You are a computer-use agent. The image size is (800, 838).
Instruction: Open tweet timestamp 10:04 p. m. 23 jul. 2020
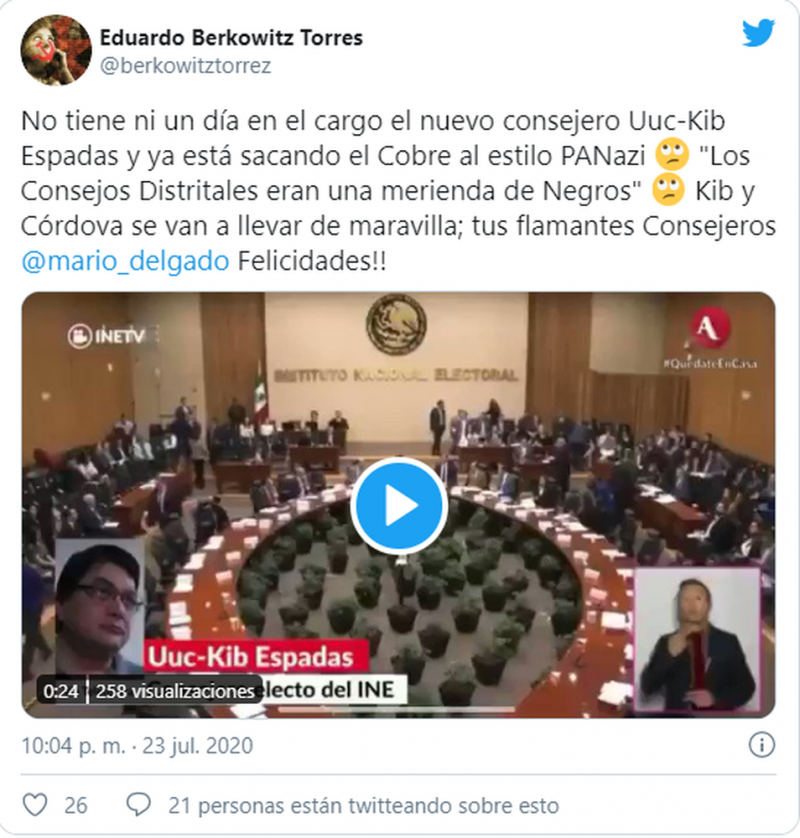[x=137, y=746]
